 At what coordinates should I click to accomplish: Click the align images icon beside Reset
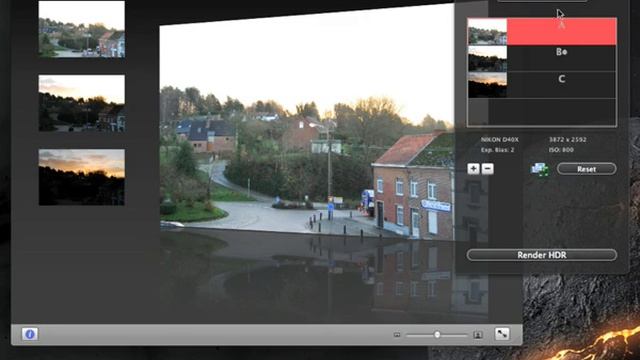(x=540, y=169)
